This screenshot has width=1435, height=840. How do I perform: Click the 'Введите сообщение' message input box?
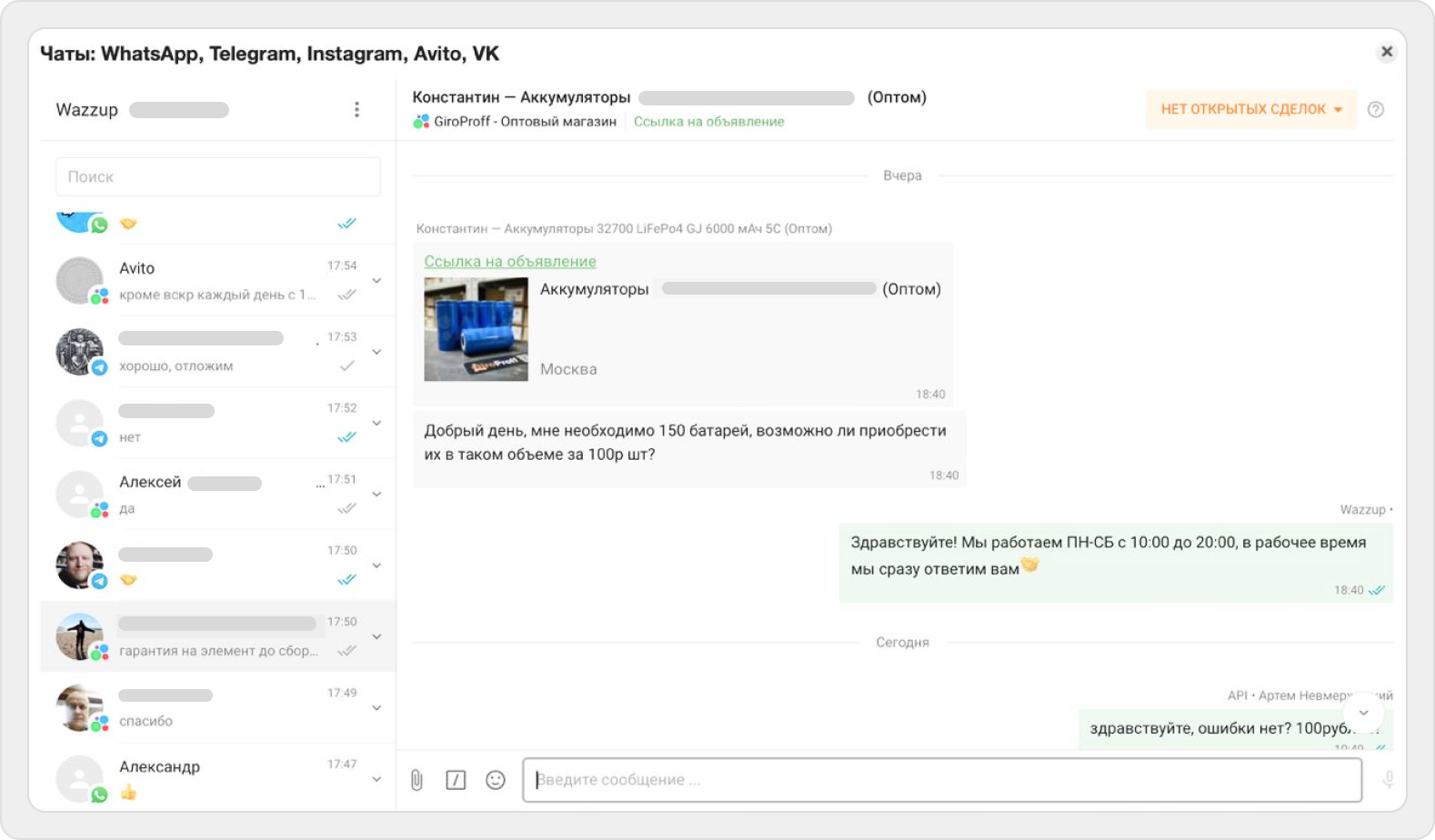point(941,780)
